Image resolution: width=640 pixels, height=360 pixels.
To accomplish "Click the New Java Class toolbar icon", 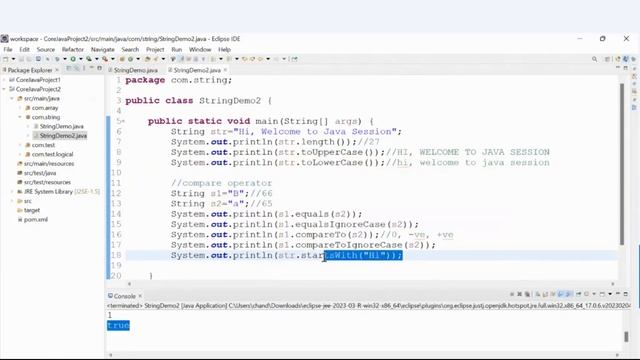I will click(x=130, y=59).
